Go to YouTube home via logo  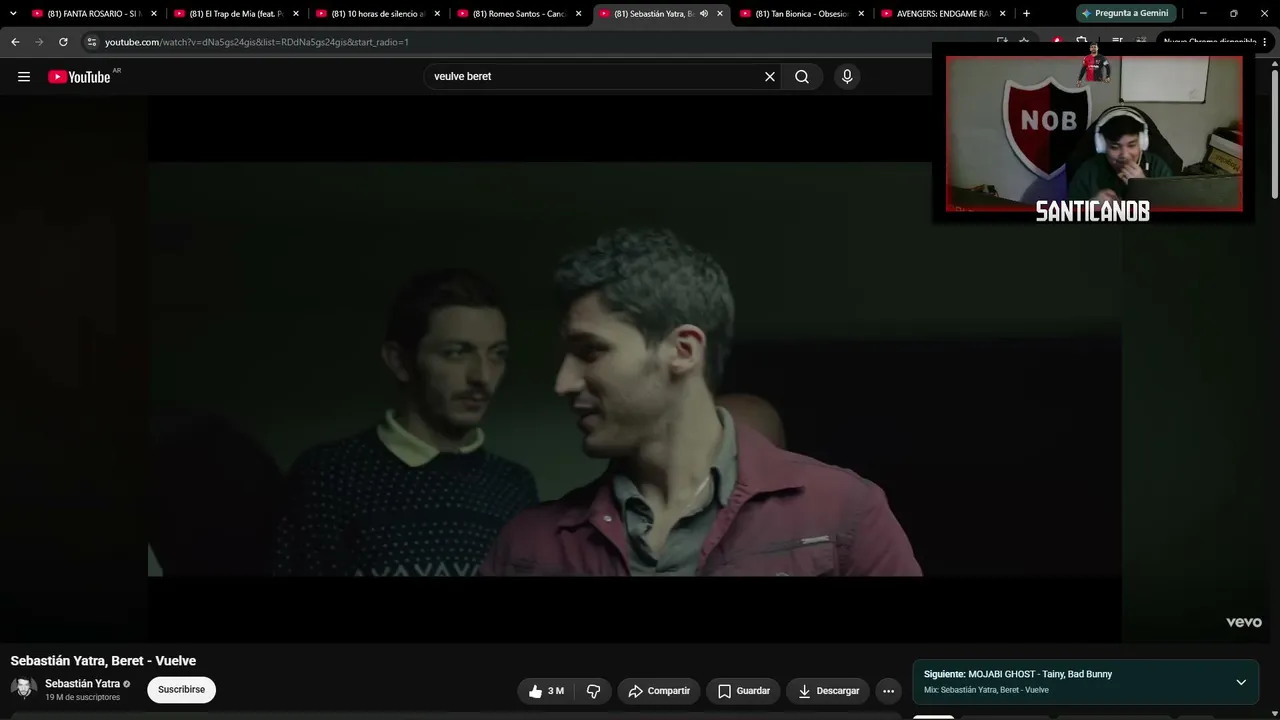[79, 77]
